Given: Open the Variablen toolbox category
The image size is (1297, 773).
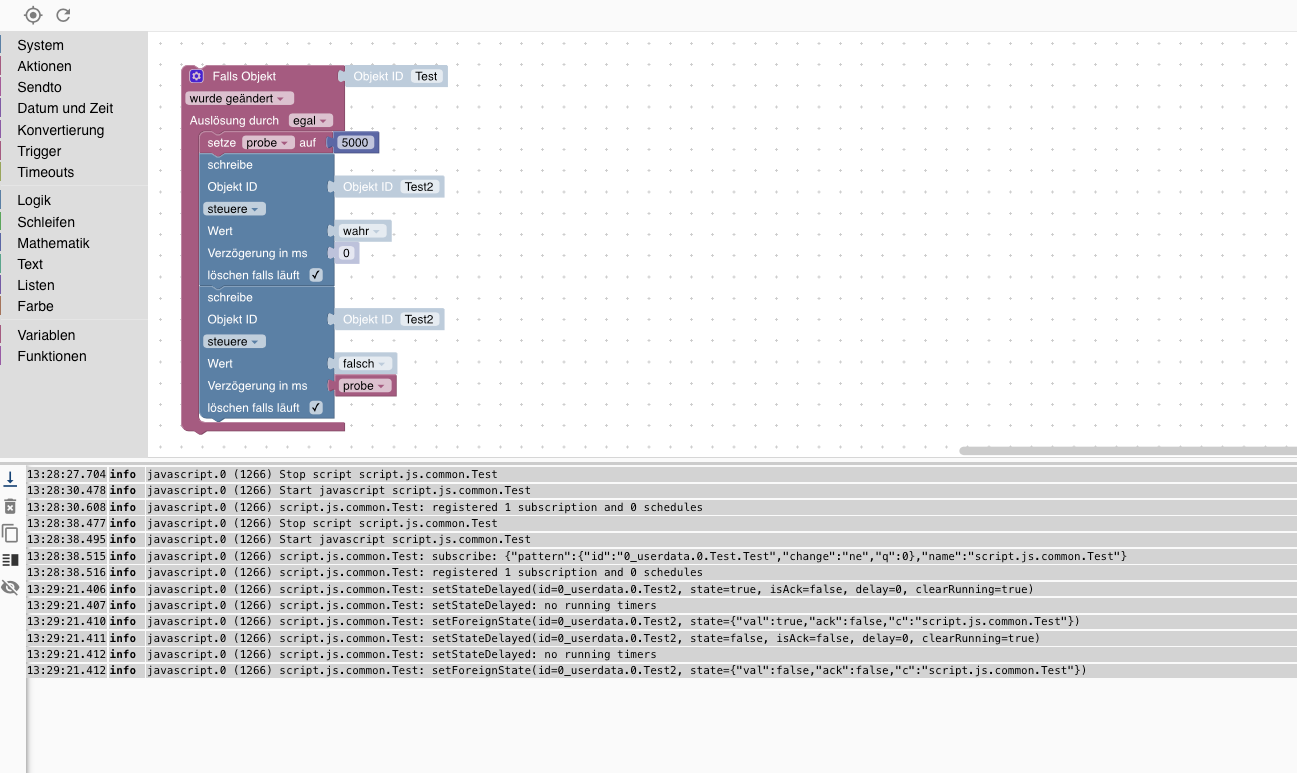Looking at the screenshot, I should (x=46, y=335).
